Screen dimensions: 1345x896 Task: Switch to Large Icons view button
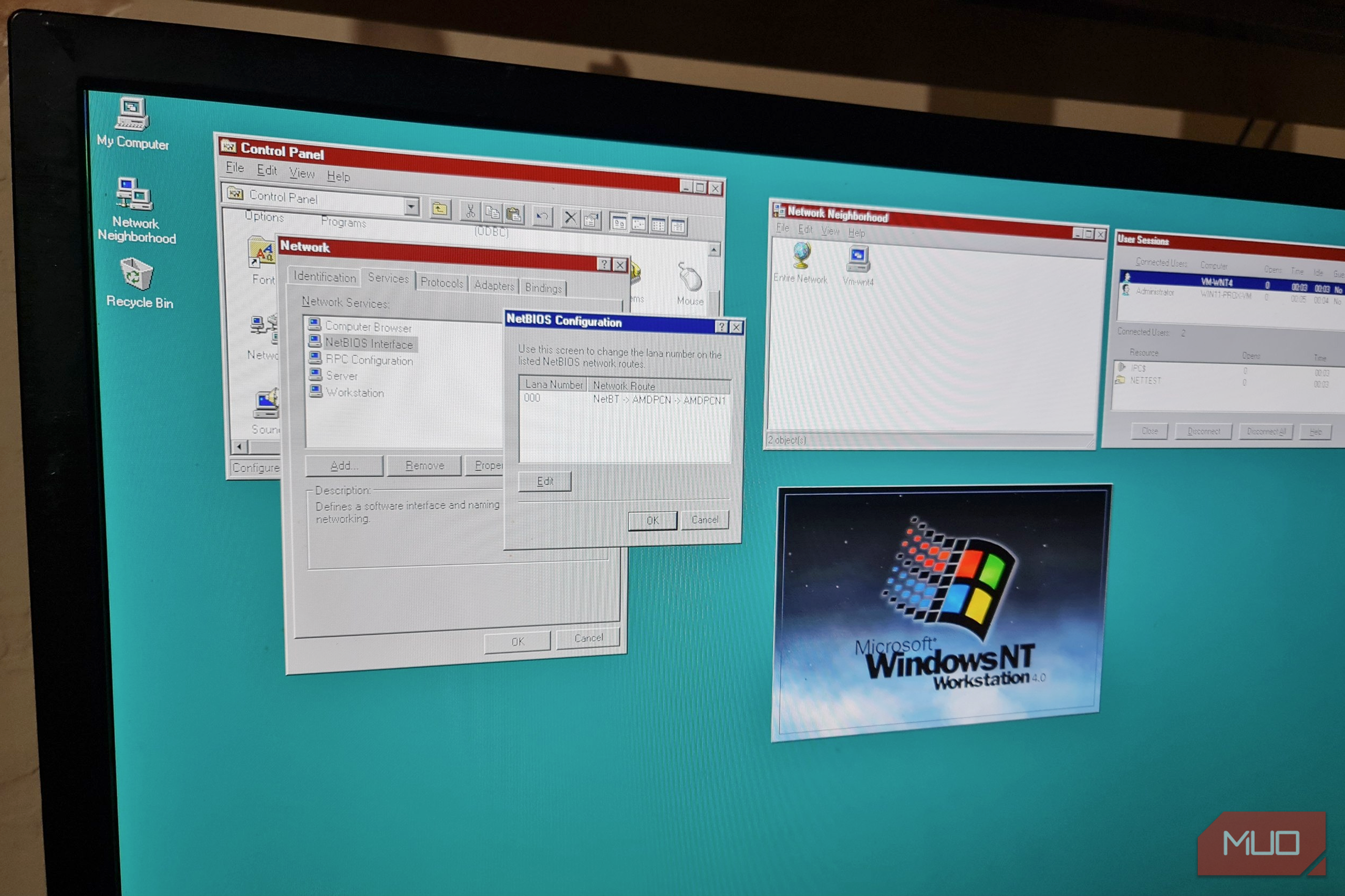click(x=618, y=222)
